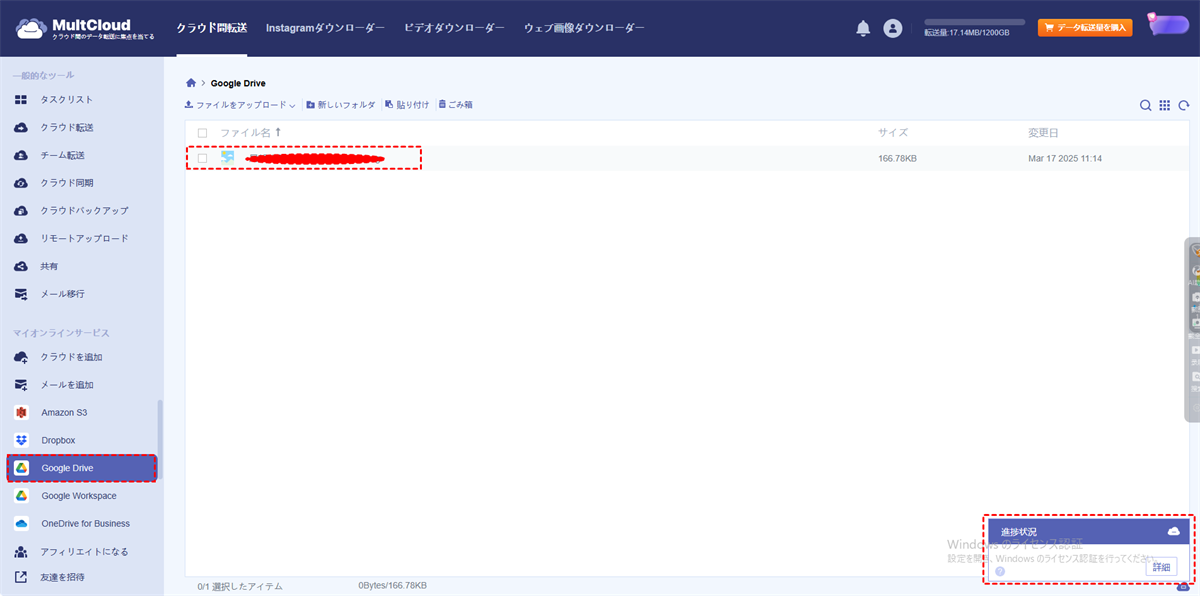The width and height of the screenshot is (1200, 596).
Task: Switch to Web Image Downloader tab
Action: pyautogui.click(x=584, y=29)
